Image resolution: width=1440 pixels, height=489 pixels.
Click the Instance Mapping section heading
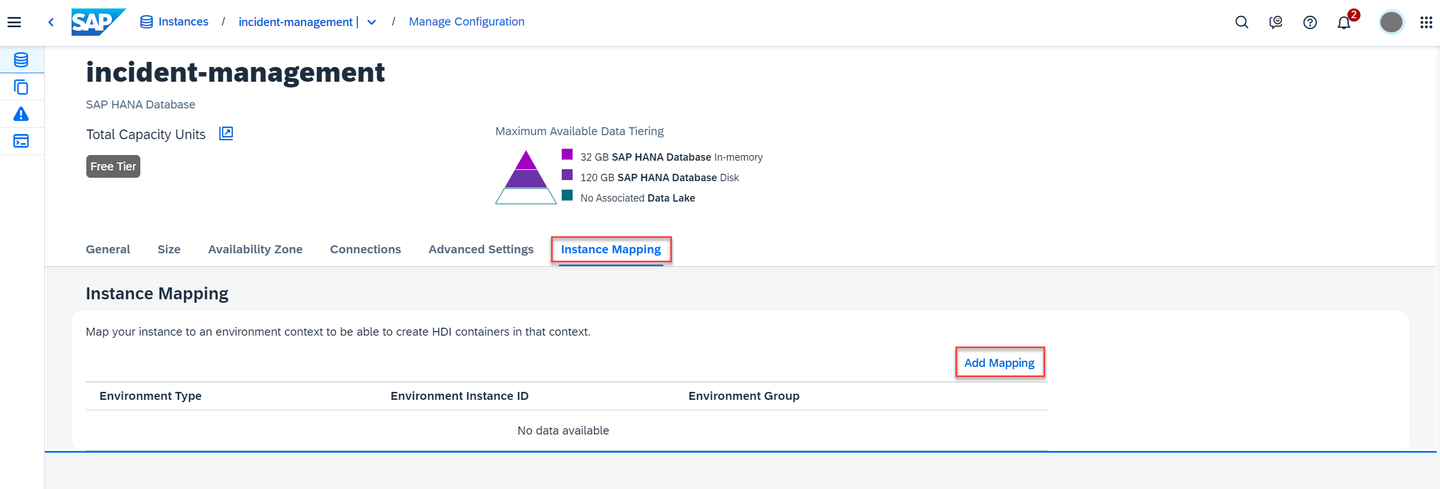point(157,294)
